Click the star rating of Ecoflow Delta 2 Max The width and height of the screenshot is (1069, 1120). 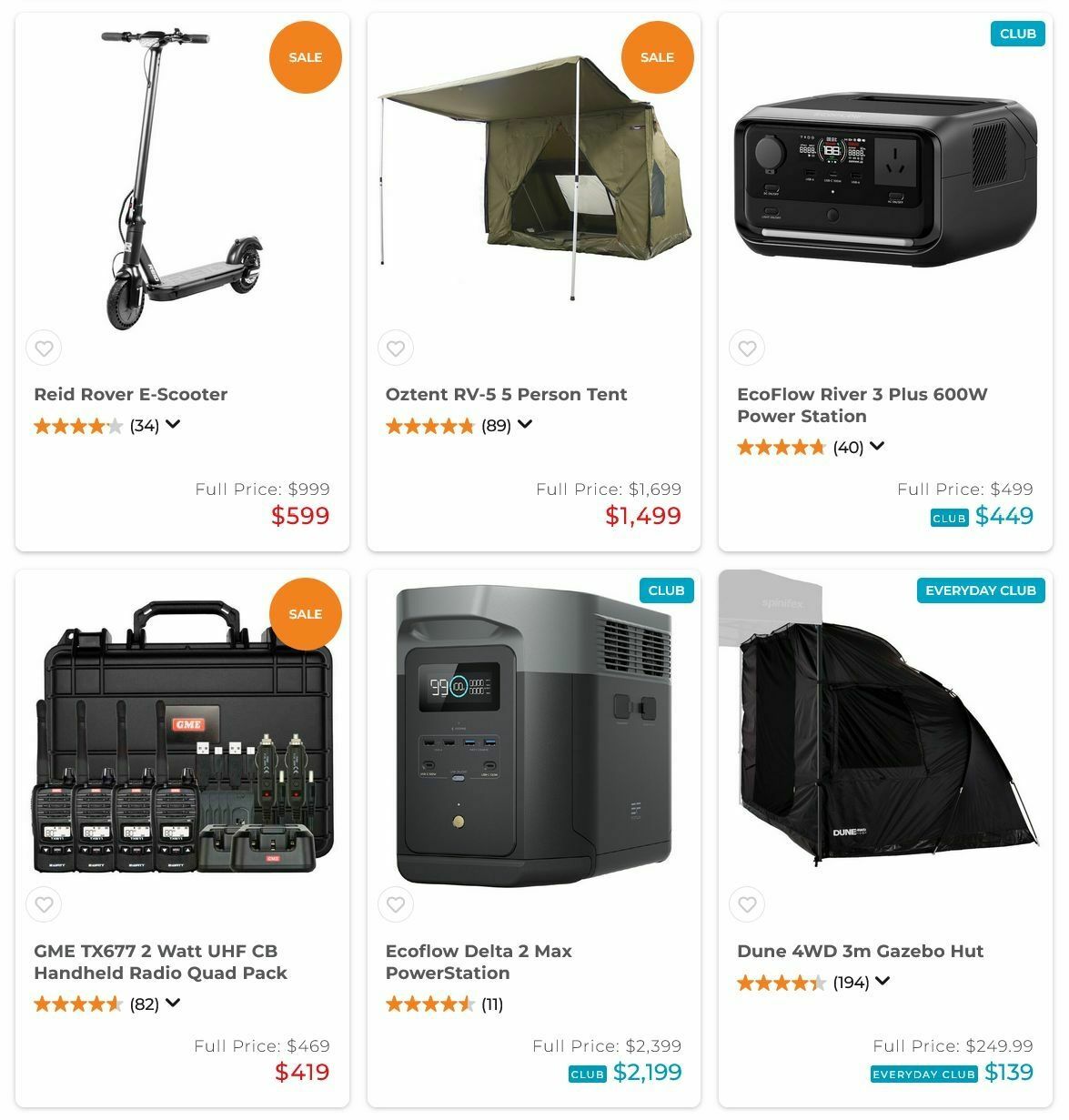point(430,1004)
